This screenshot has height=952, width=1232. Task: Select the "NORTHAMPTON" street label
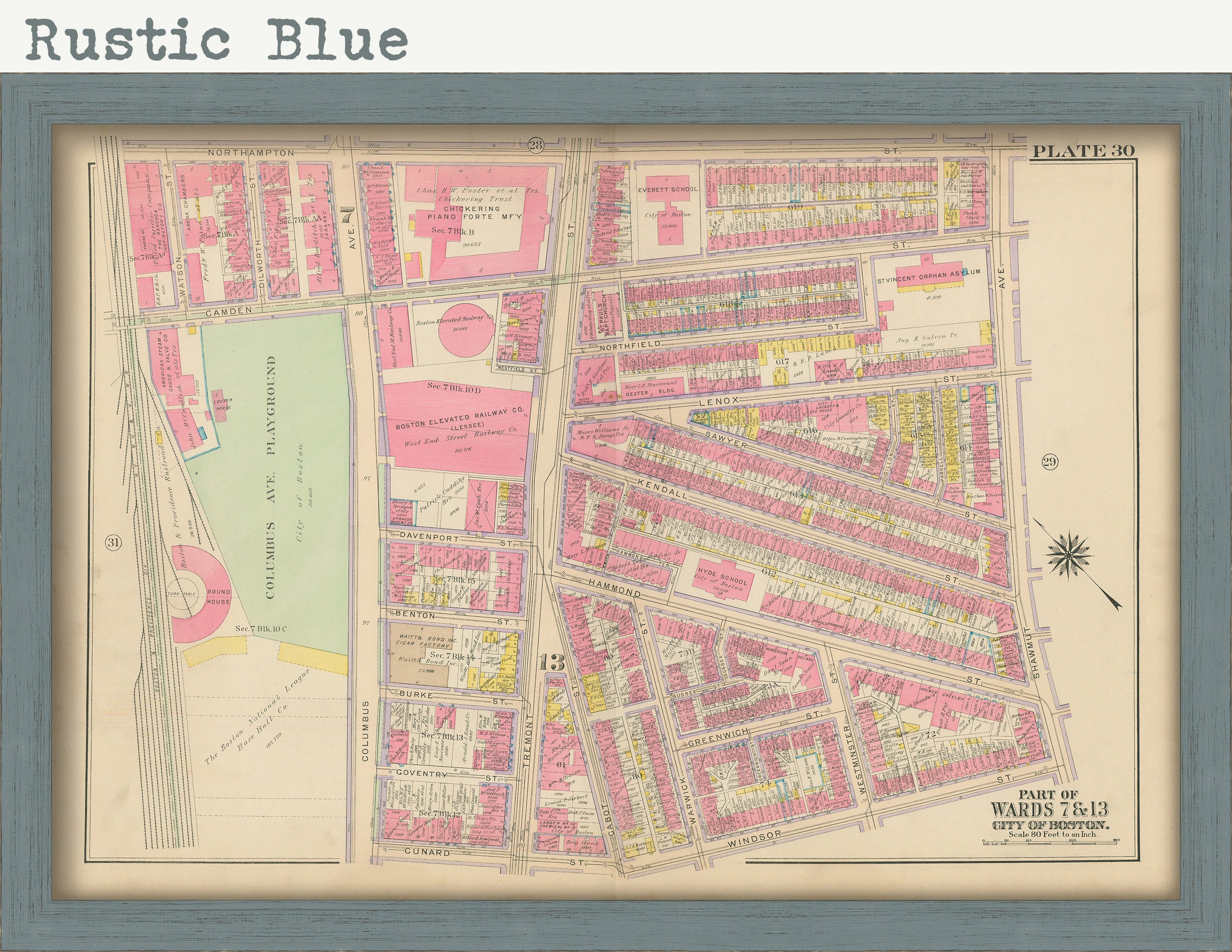tap(251, 153)
